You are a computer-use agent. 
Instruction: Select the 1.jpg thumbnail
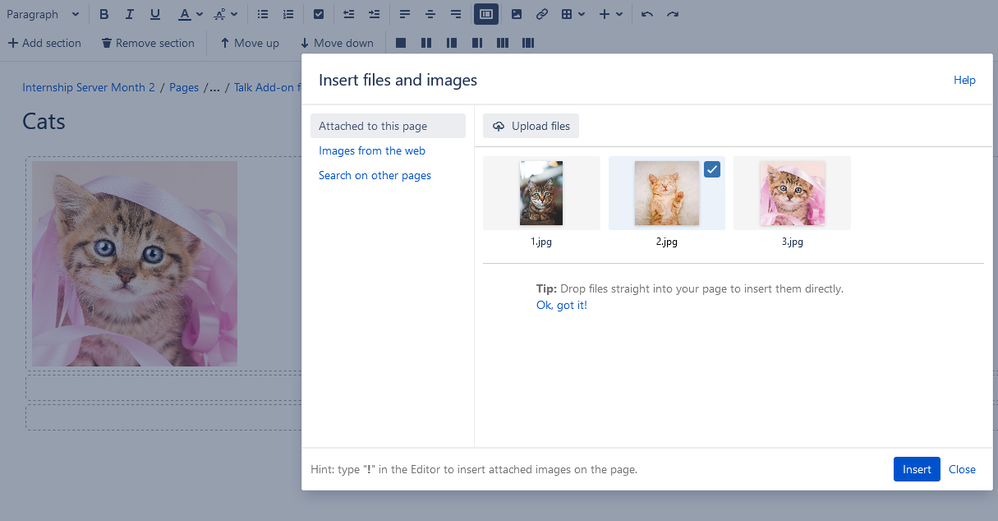click(541, 193)
